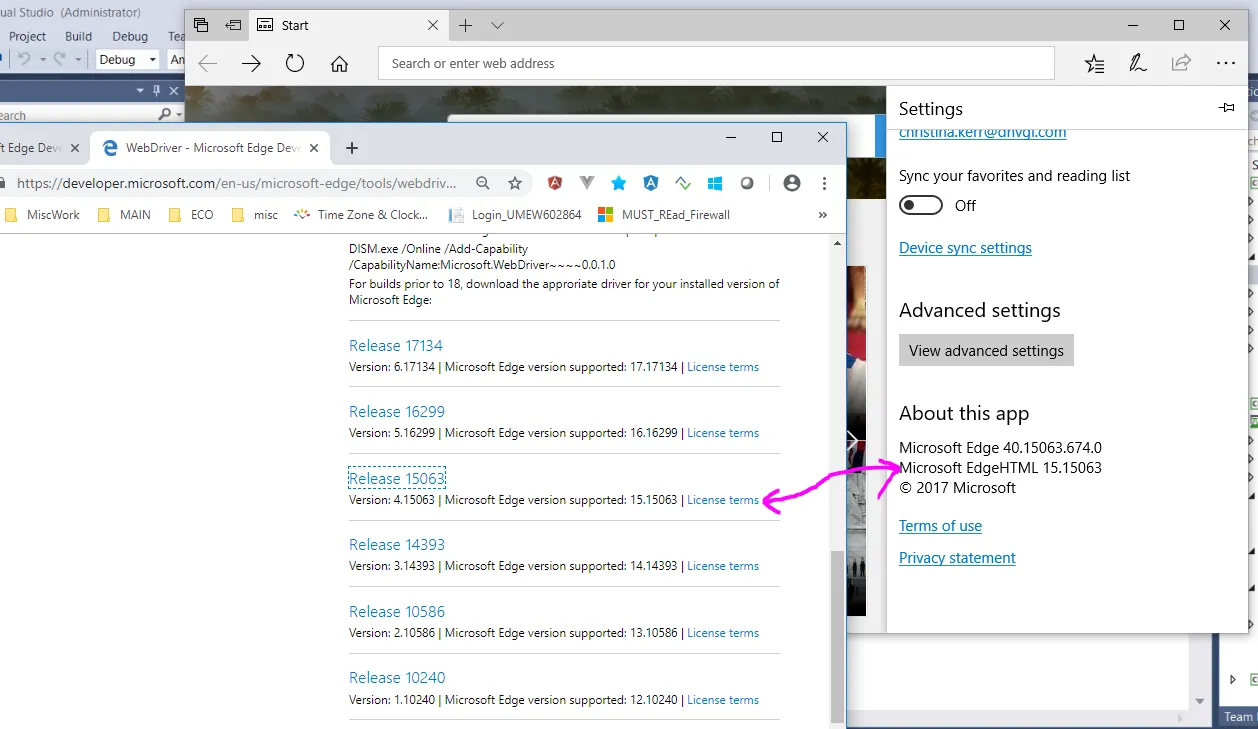This screenshot has width=1258, height=729.
Task: Open the Chrome three-dot menu
Action: [x=824, y=183]
